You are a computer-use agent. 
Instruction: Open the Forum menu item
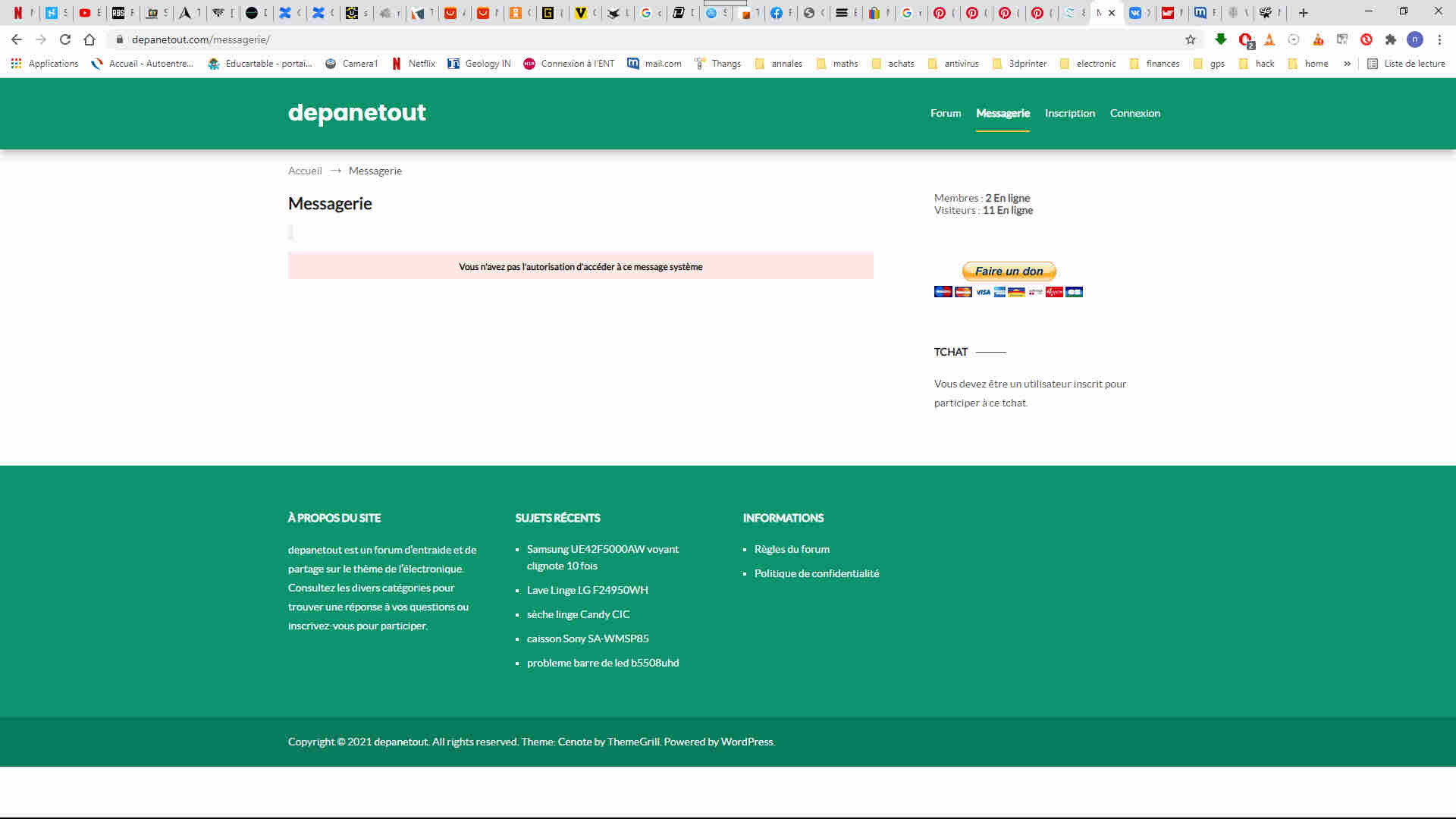[945, 113]
